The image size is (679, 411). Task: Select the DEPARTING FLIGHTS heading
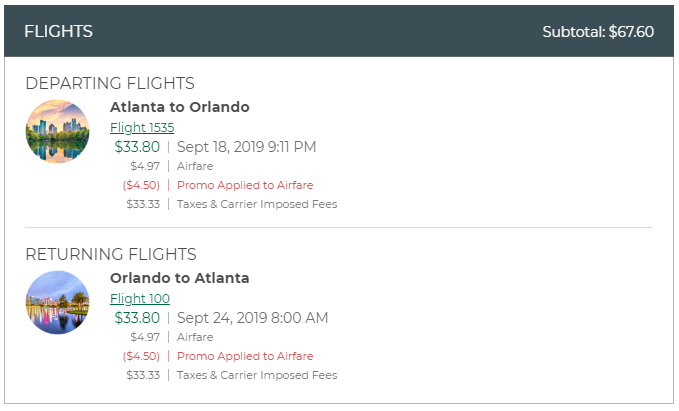(x=110, y=83)
